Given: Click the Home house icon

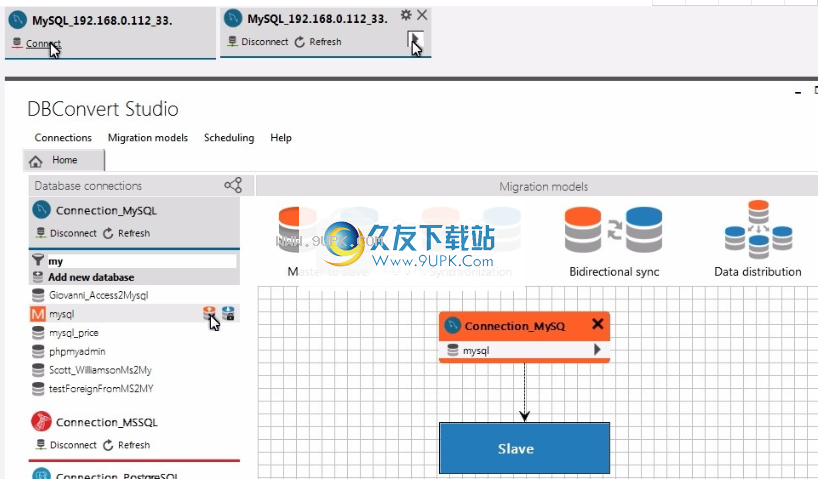Looking at the screenshot, I should tap(36, 161).
